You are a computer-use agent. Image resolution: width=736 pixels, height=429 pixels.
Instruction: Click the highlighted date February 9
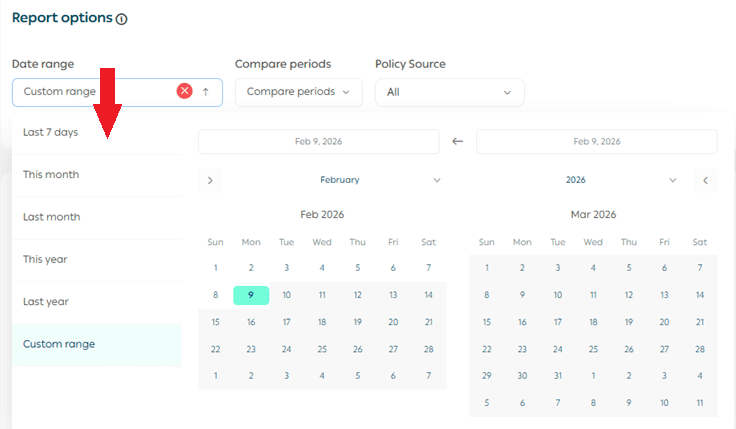tap(251, 295)
